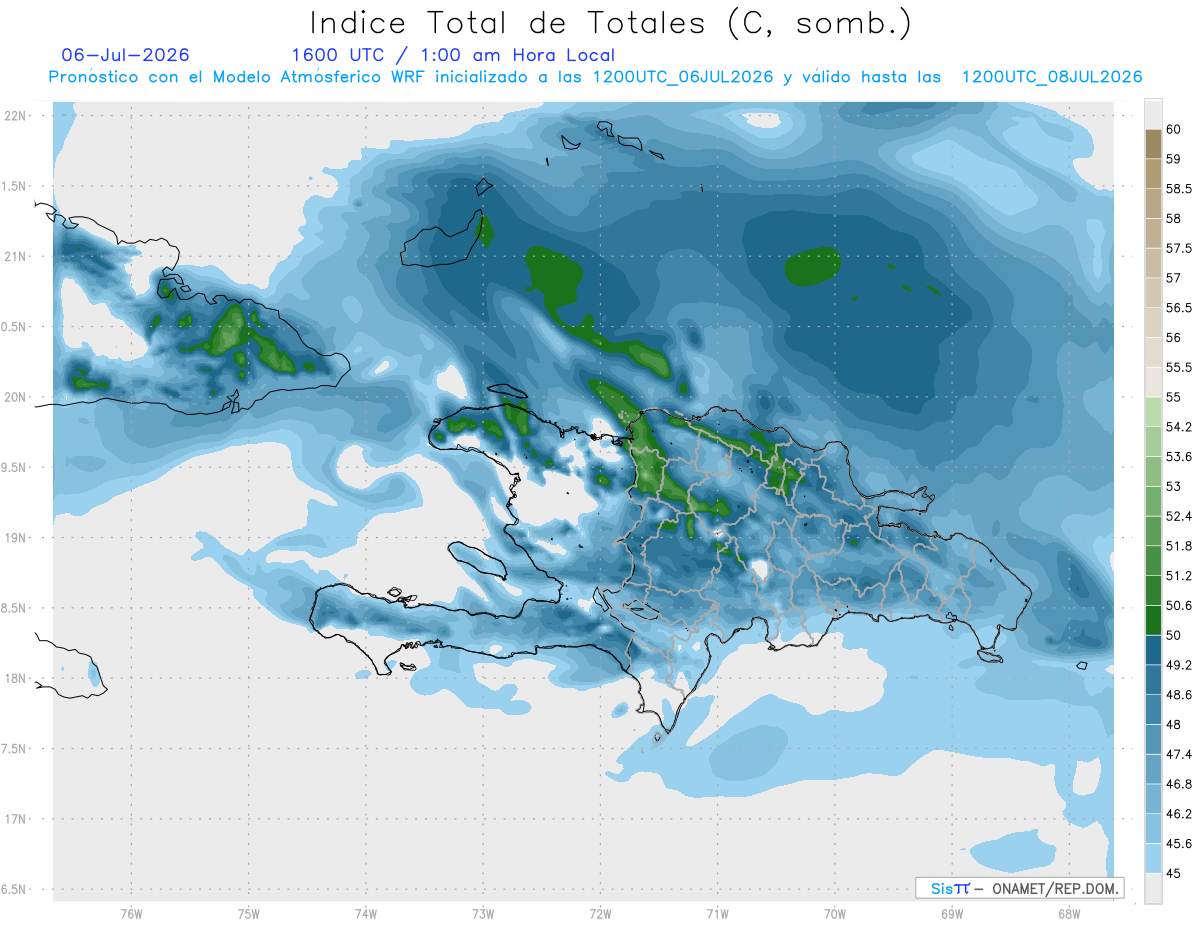Click the green swatch between 52.4 and 53
Screen dimensions: 1200x927
(1153, 501)
